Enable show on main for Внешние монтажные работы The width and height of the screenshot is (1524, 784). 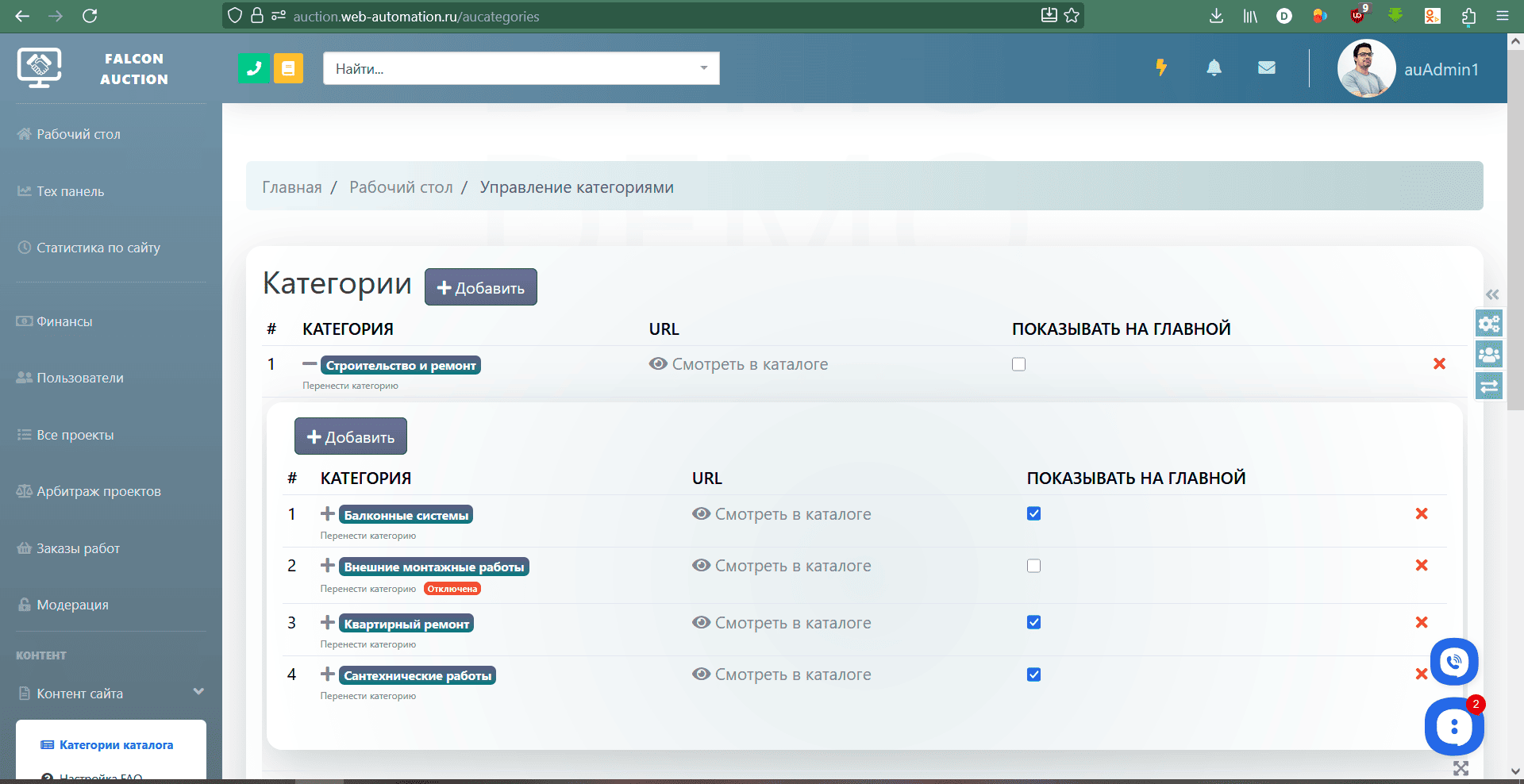(x=1033, y=566)
